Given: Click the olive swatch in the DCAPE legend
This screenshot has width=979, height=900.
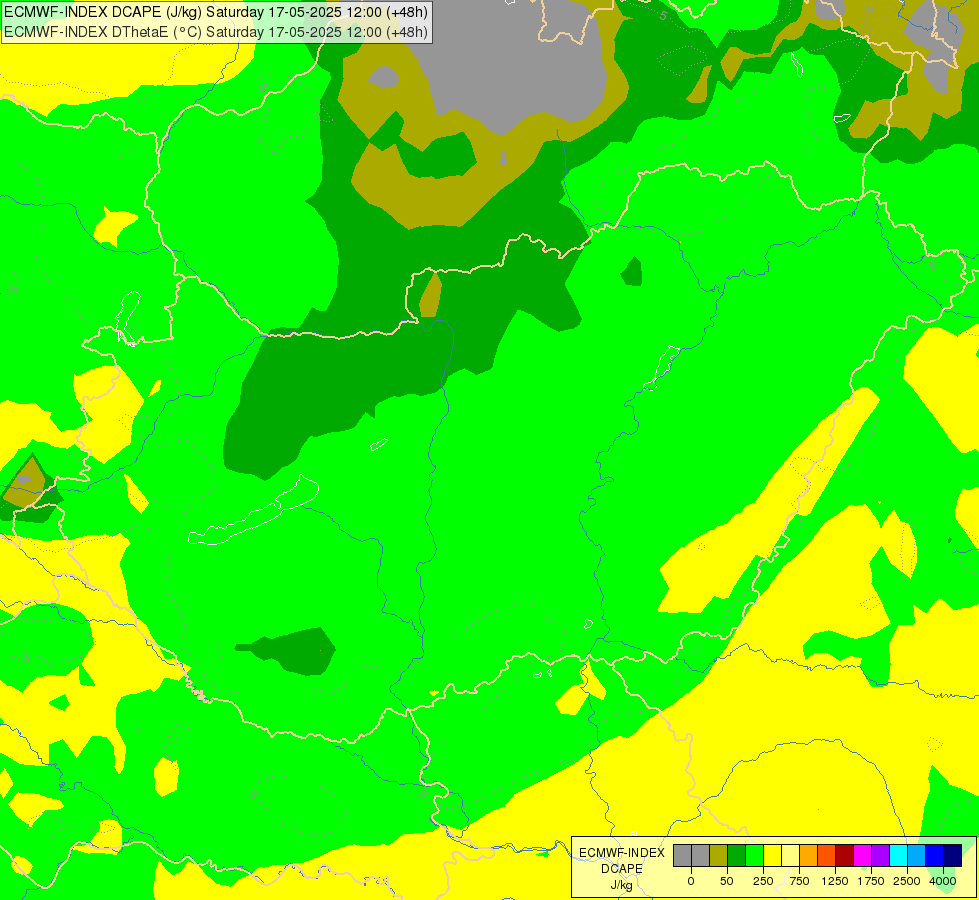Looking at the screenshot, I should [719, 855].
